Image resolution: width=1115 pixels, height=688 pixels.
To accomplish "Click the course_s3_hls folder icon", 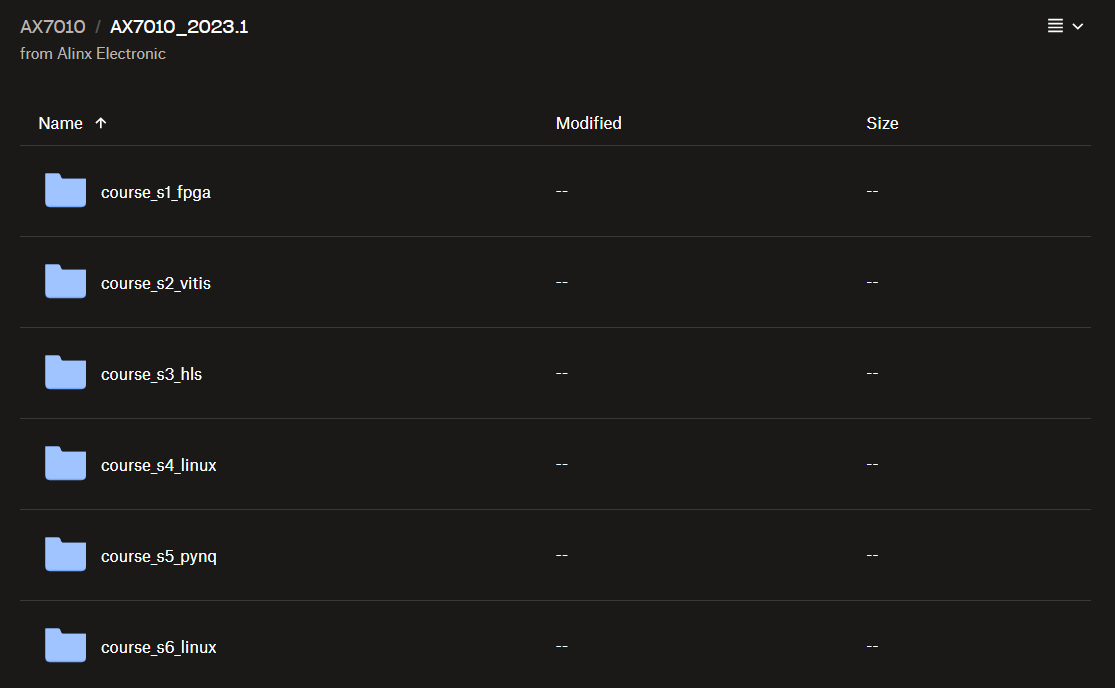I will point(65,373).
